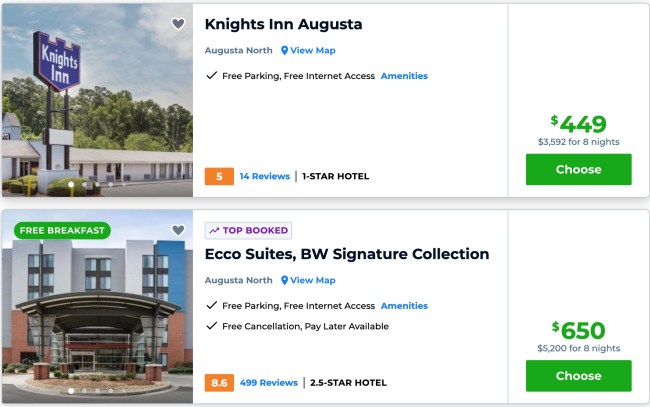Viewport: 650px width, 407px height.
Task: View Ecco Suites building photo thumbnail
Action: [x=96, y=310]
